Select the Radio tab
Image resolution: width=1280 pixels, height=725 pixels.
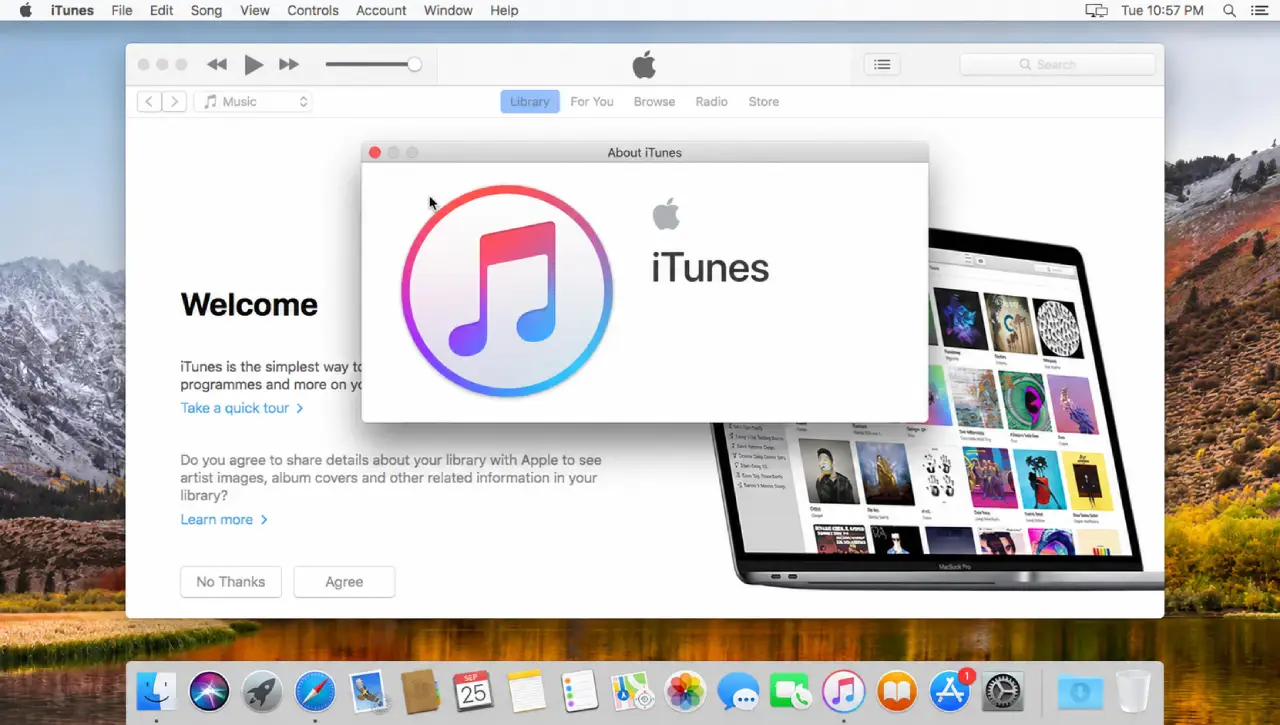point(712,101)
